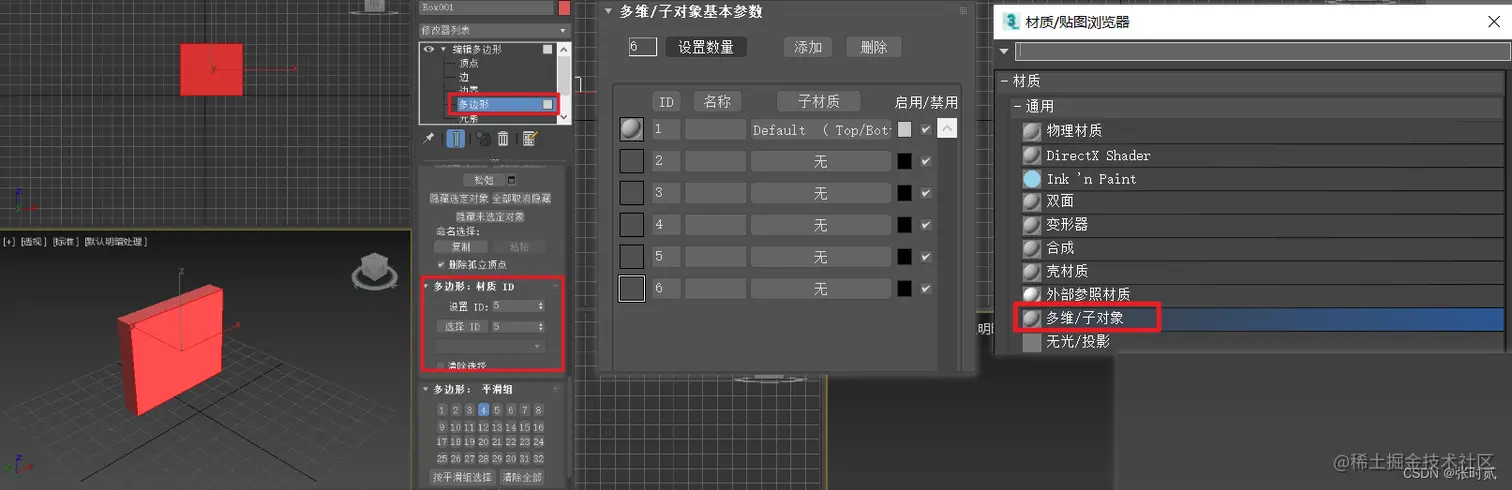Click the object color swatch beside Box001
Image resolution: width=1512 pixels, height=490 pixels.
(x=564, y=8)
